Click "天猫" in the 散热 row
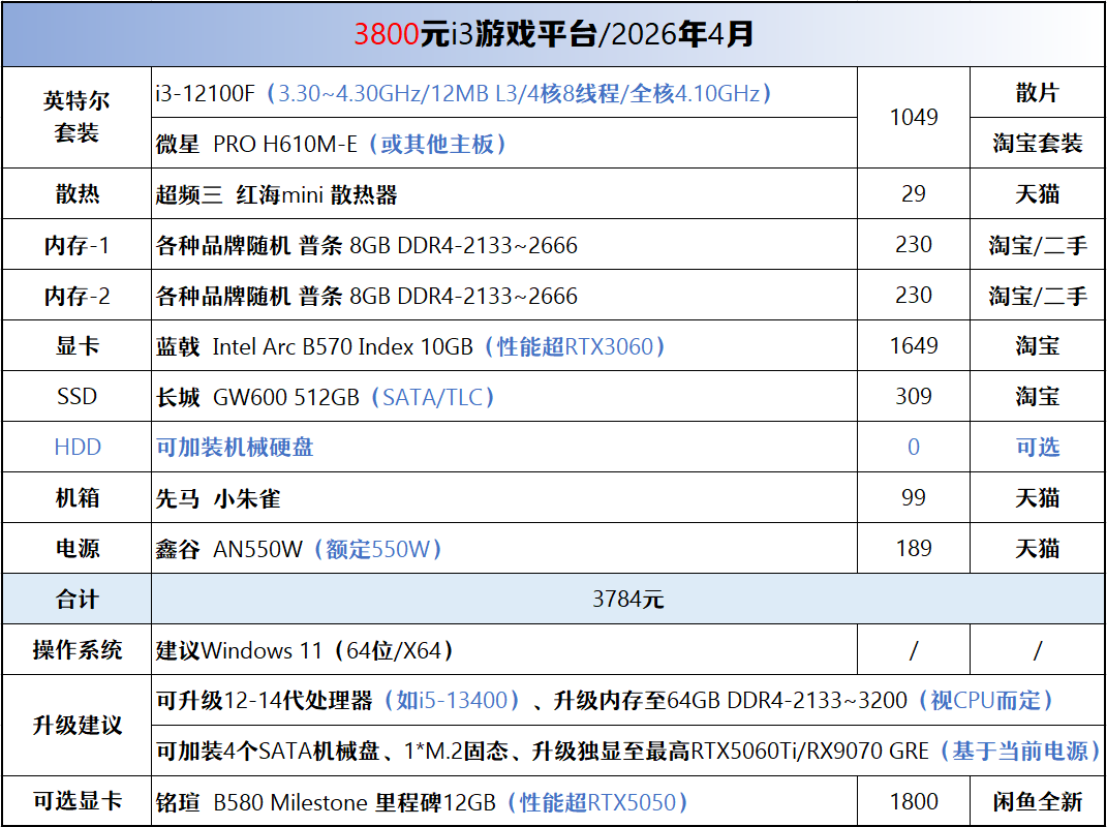The height and width of the screenshot is (828, 1108). click(1037, 194)
